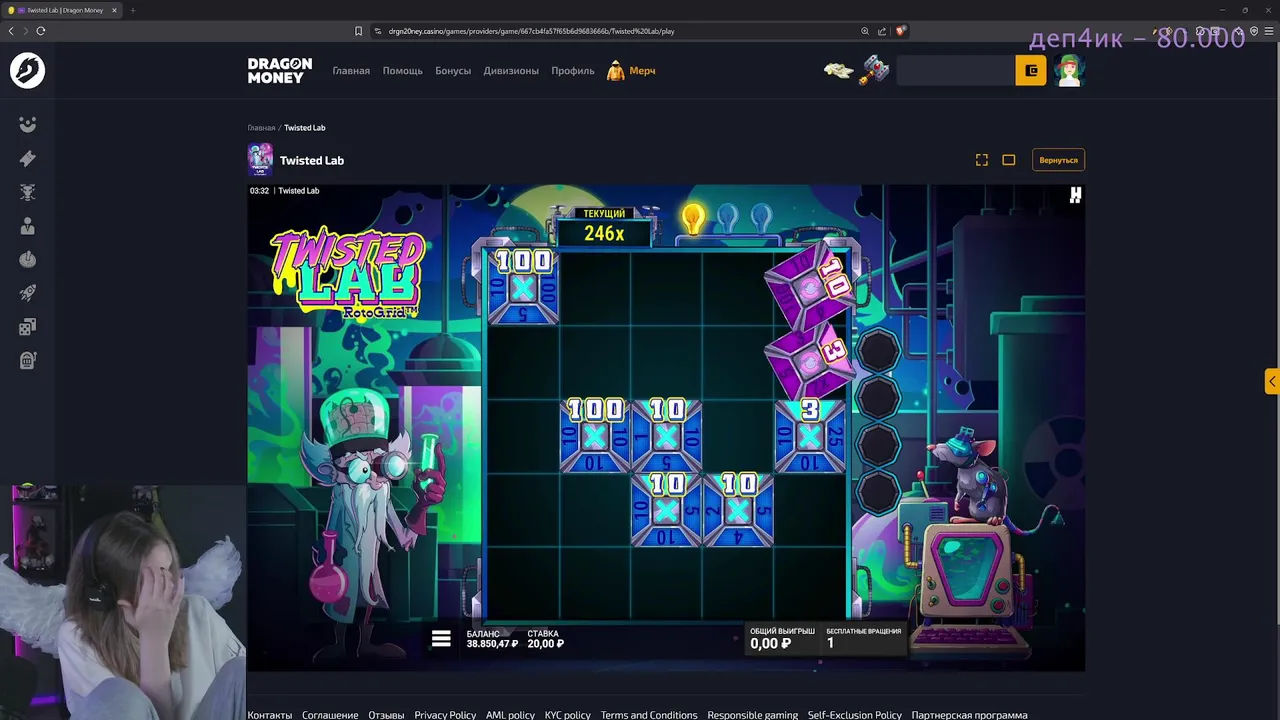Screen dimensions: 1280x720
Task: Click the lit yellow light bulb
Action: 692,218
